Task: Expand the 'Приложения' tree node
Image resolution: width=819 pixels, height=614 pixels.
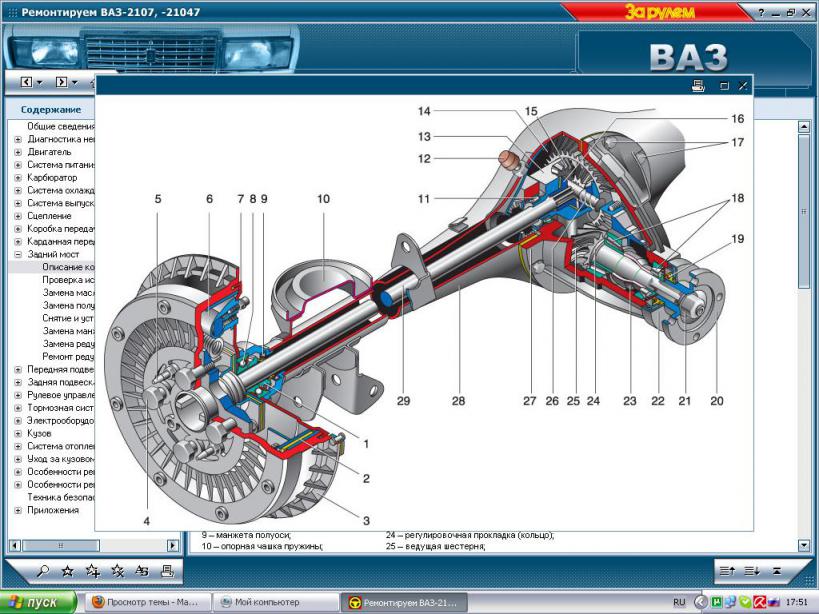Action: point(18,510)
